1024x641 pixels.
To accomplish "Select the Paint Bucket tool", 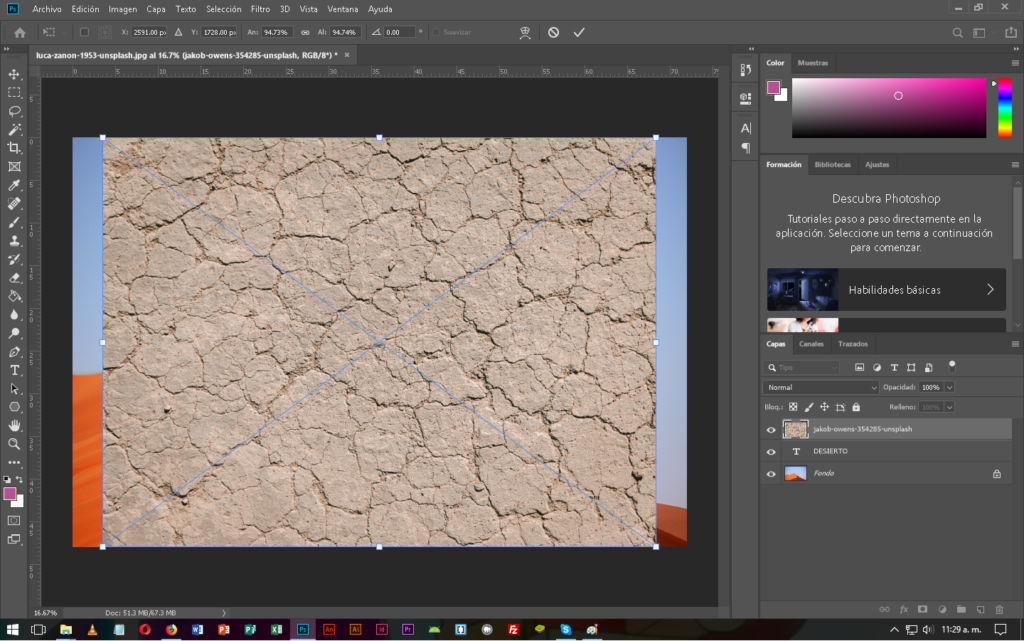I will (14, 296).
